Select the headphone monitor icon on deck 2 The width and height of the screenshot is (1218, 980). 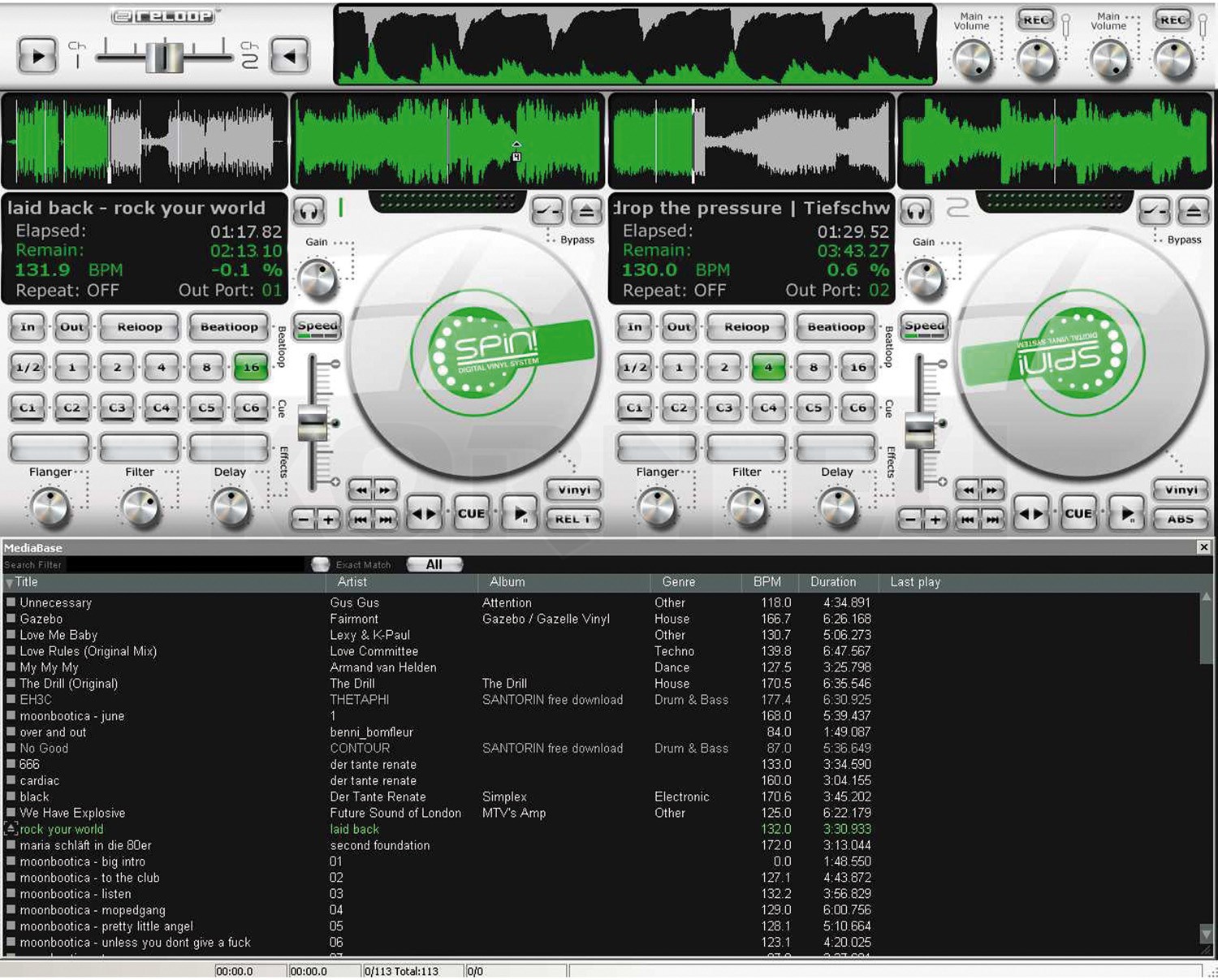coord(916,209)
